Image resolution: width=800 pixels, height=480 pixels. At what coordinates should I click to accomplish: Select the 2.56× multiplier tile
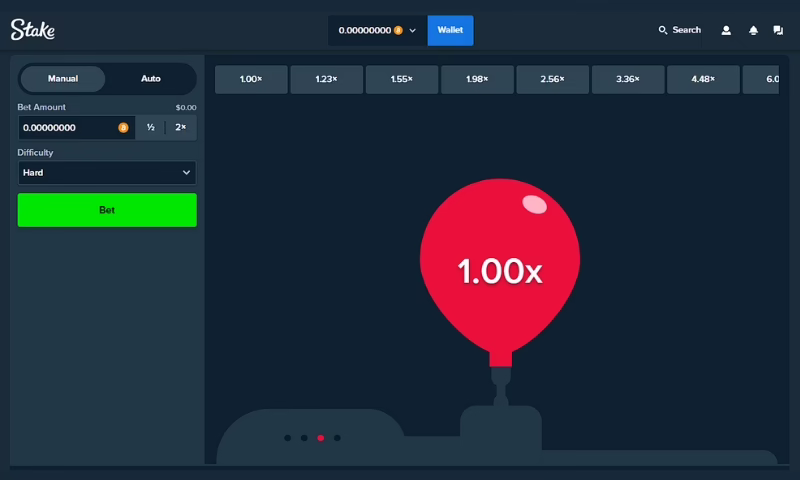pyautogui.click(x=553, y=79)
